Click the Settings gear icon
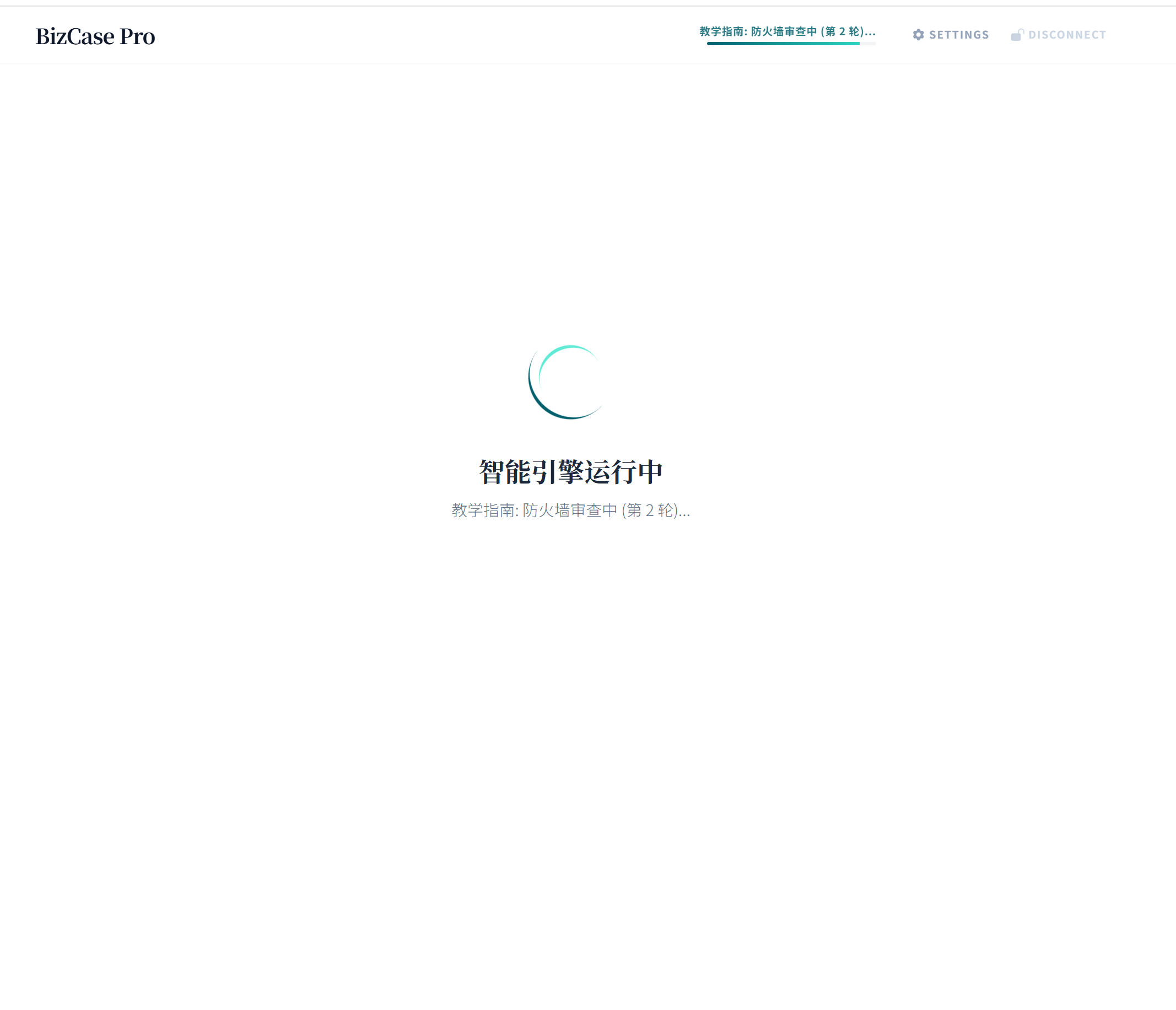This screenshot has height=1010, width=1176. pyautogui.click(x=918, y=35)
